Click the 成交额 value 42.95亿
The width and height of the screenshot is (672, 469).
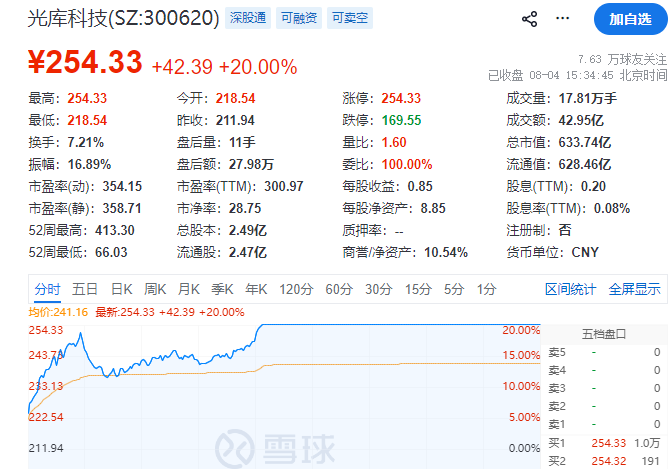click(581, 120)
